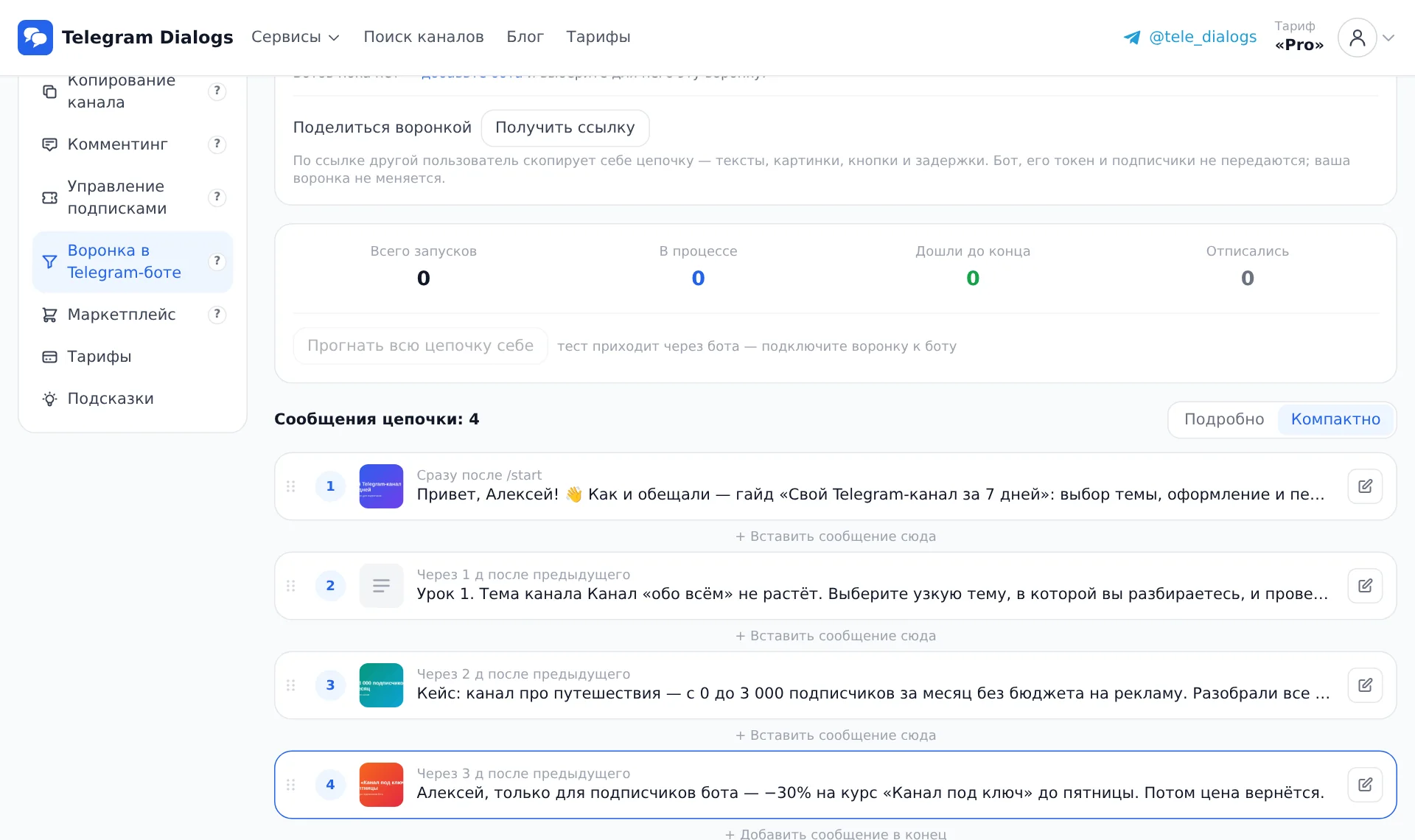
Task: Open Подсказки in sidebar
Action: coord(133,399)
